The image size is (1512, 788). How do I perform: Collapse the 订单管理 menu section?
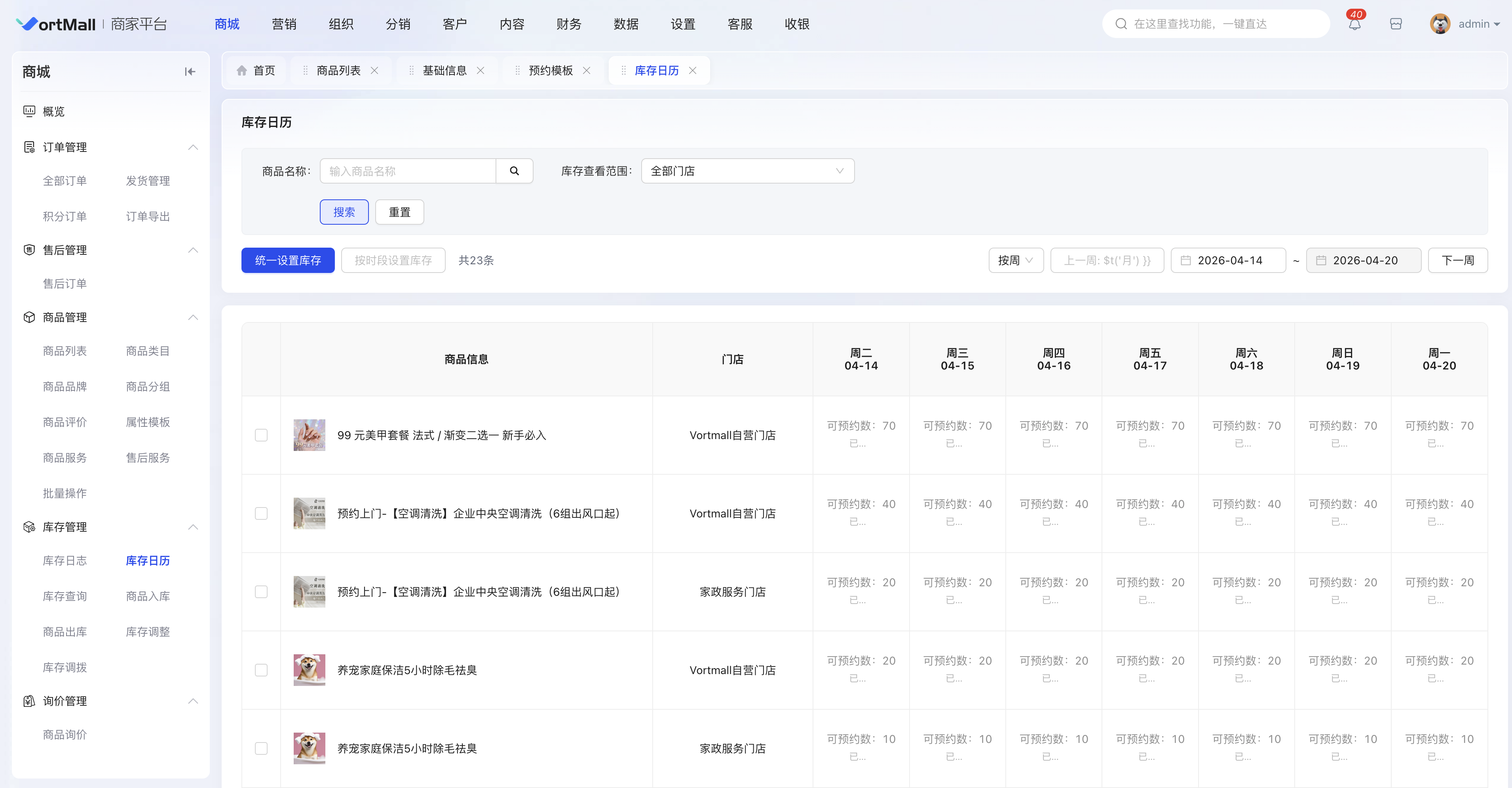[192, 147]
